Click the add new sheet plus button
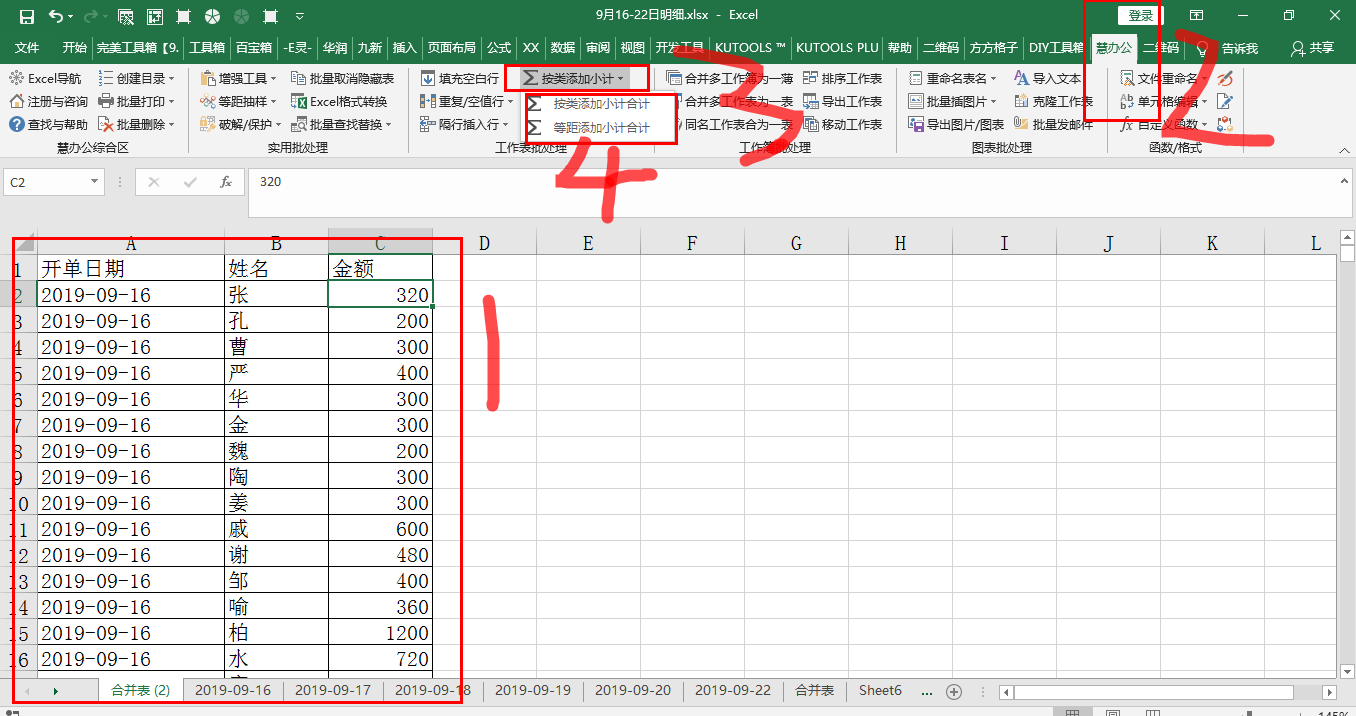The height and width of the screenshot is (716, 1356). coord(954,692)
